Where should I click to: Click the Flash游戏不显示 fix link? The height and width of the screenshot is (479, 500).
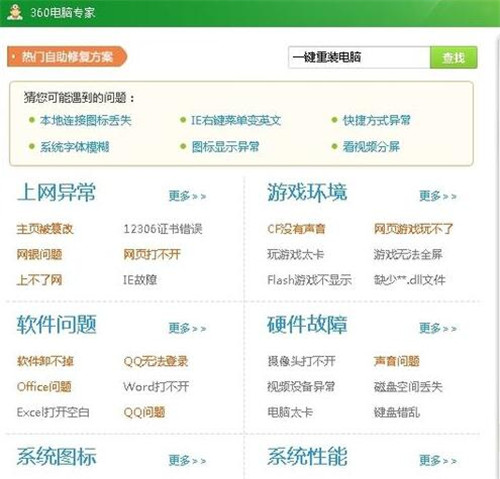pos(309,280)
